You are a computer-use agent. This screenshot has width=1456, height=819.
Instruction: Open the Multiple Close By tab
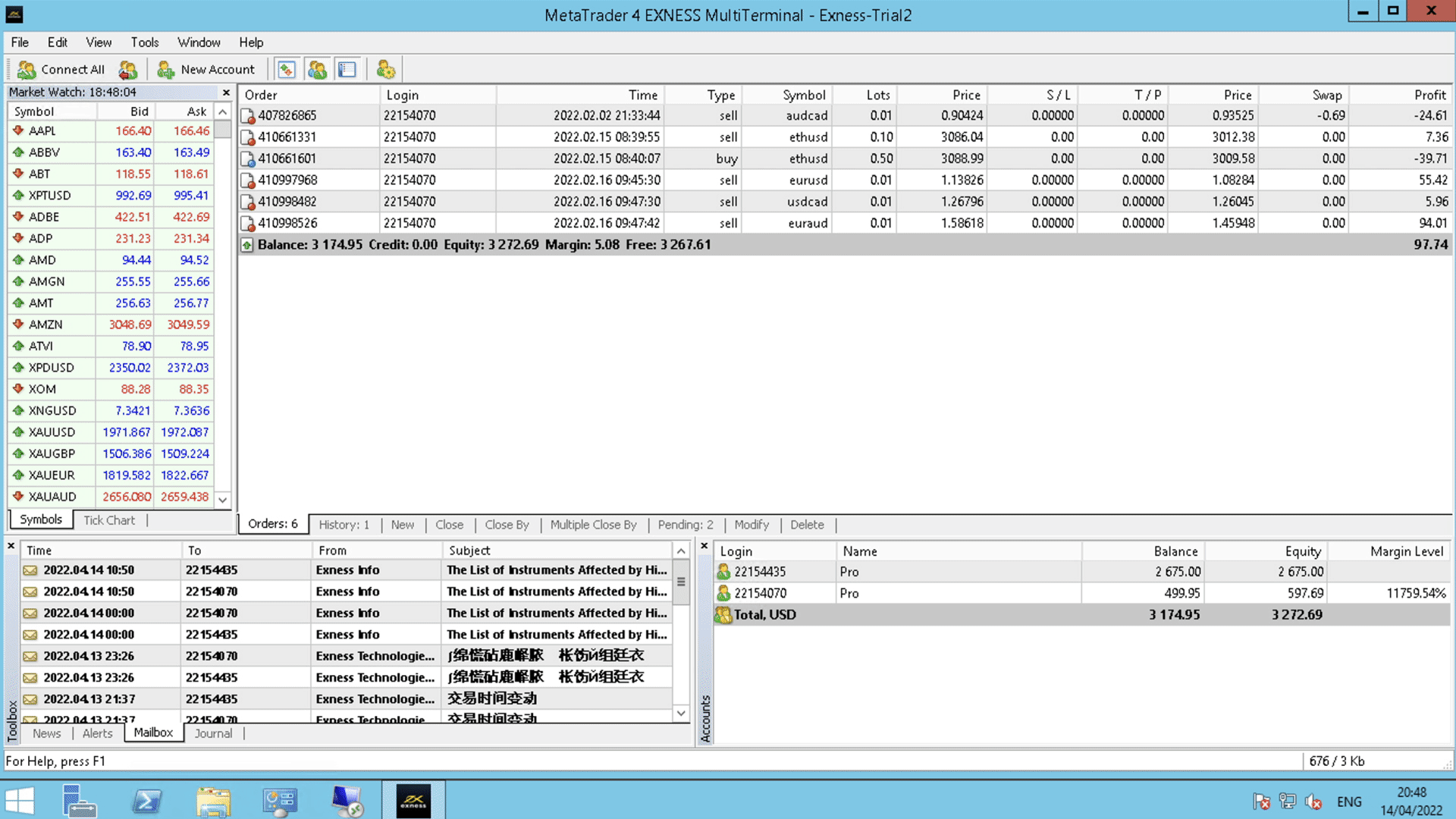point(594,525)
